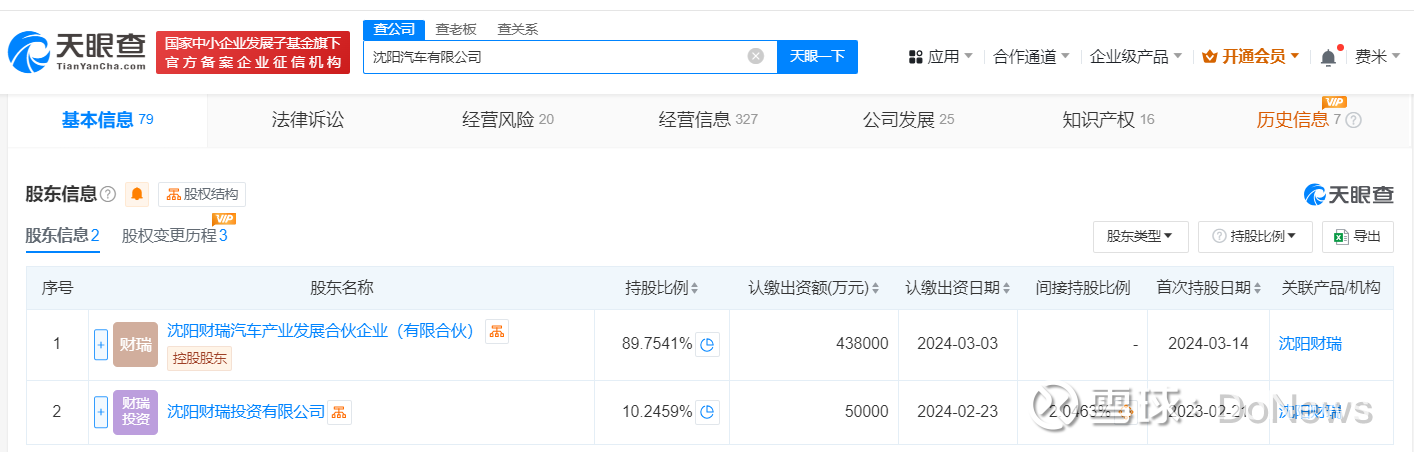Click the TianYanCha logo at top left
This screenshot has width=1414, height=452.
pos(77,52)
